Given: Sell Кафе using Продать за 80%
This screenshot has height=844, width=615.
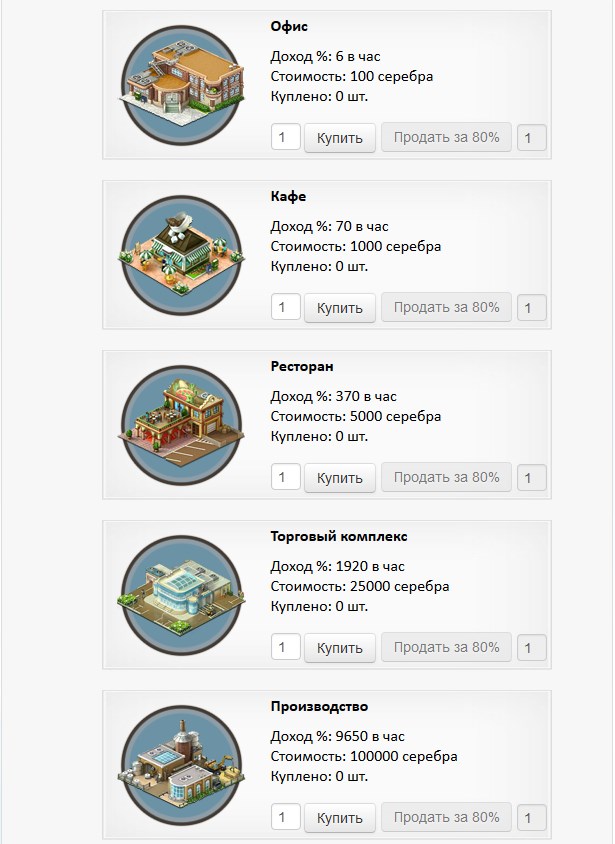Looking at the screenshot, I should [x=446, y=307].
